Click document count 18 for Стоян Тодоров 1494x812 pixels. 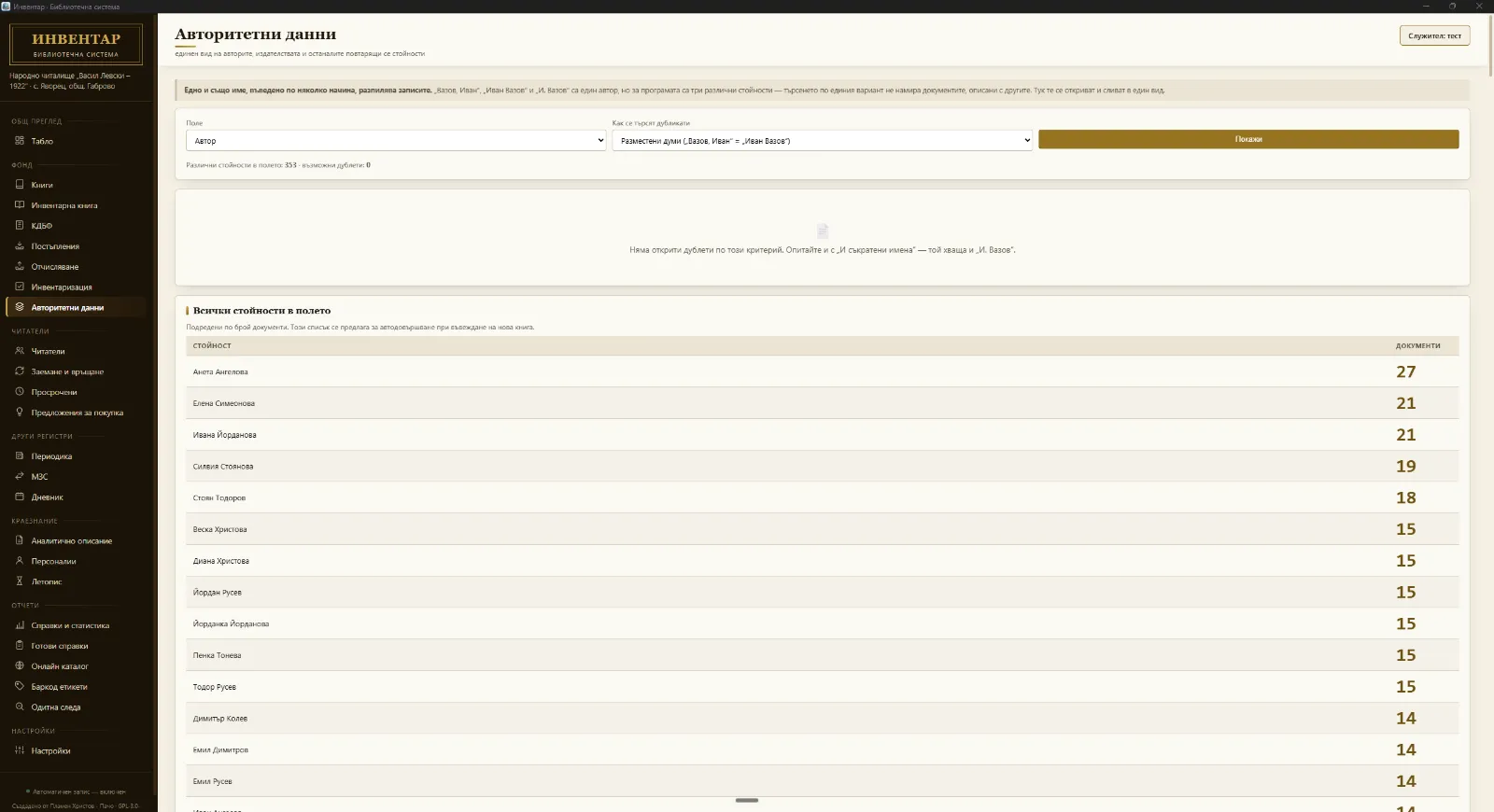(1406, 497)
